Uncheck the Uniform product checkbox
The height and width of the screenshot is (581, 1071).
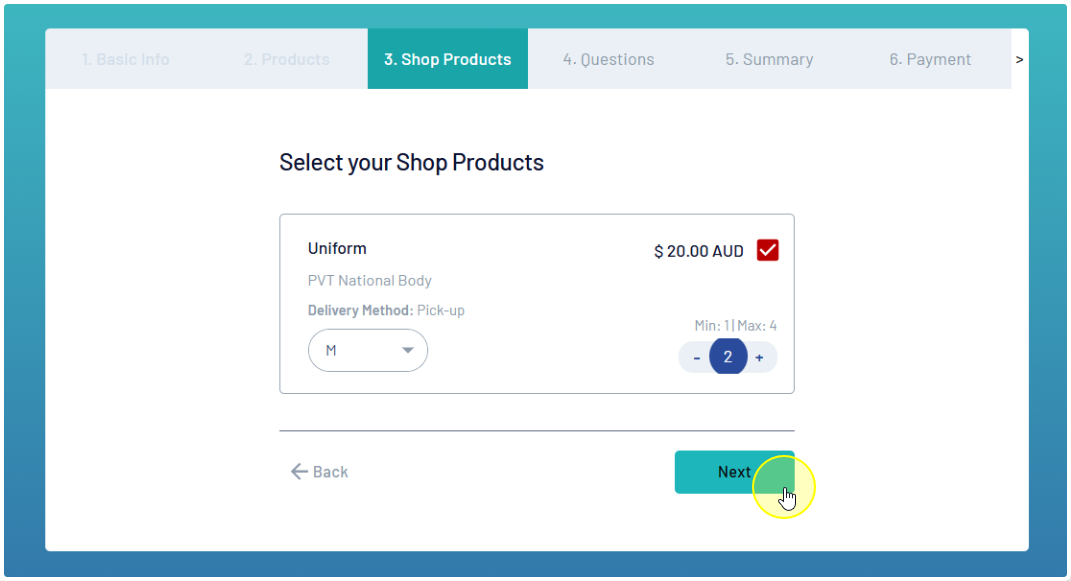coord(767,251)
